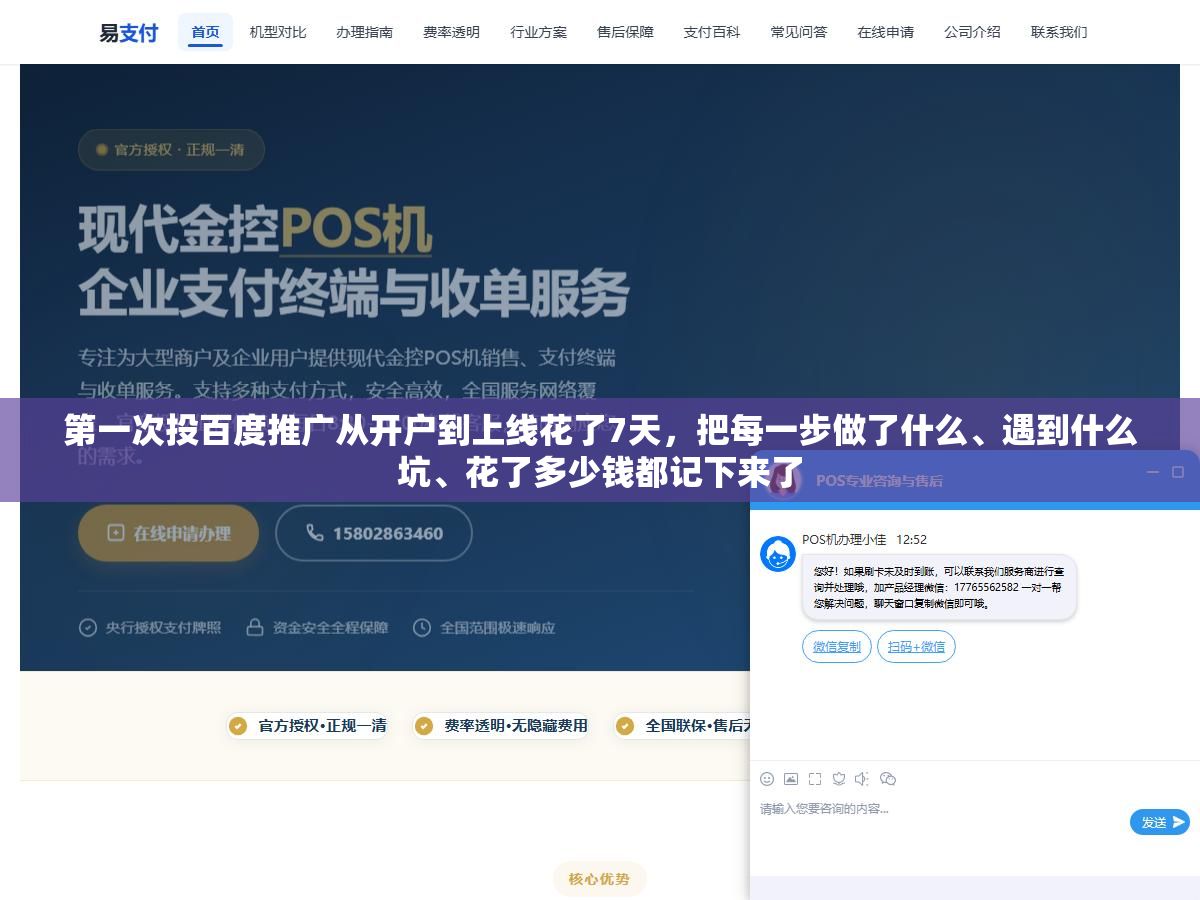Open the 办理指南 nav item
1200x900 pixels.
coord(365,32)
